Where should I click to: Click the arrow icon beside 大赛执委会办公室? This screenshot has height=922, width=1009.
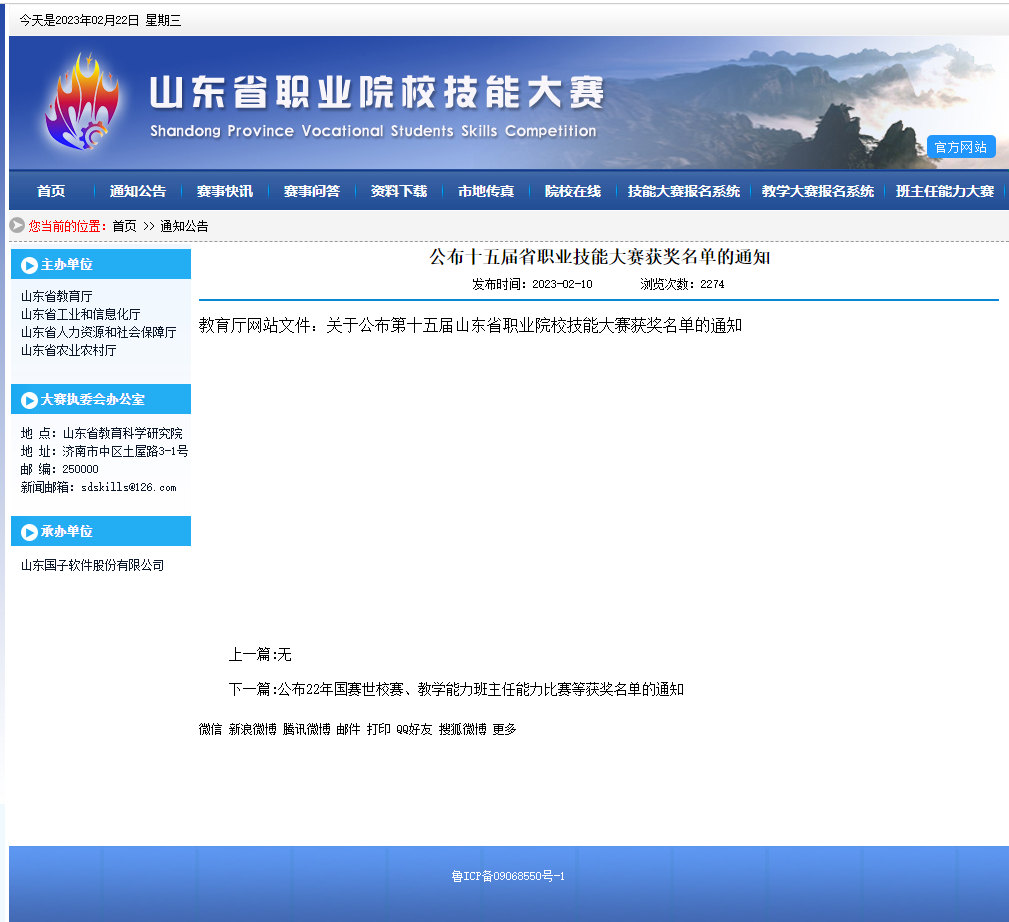pyautogui.click(x=29, y=400)
